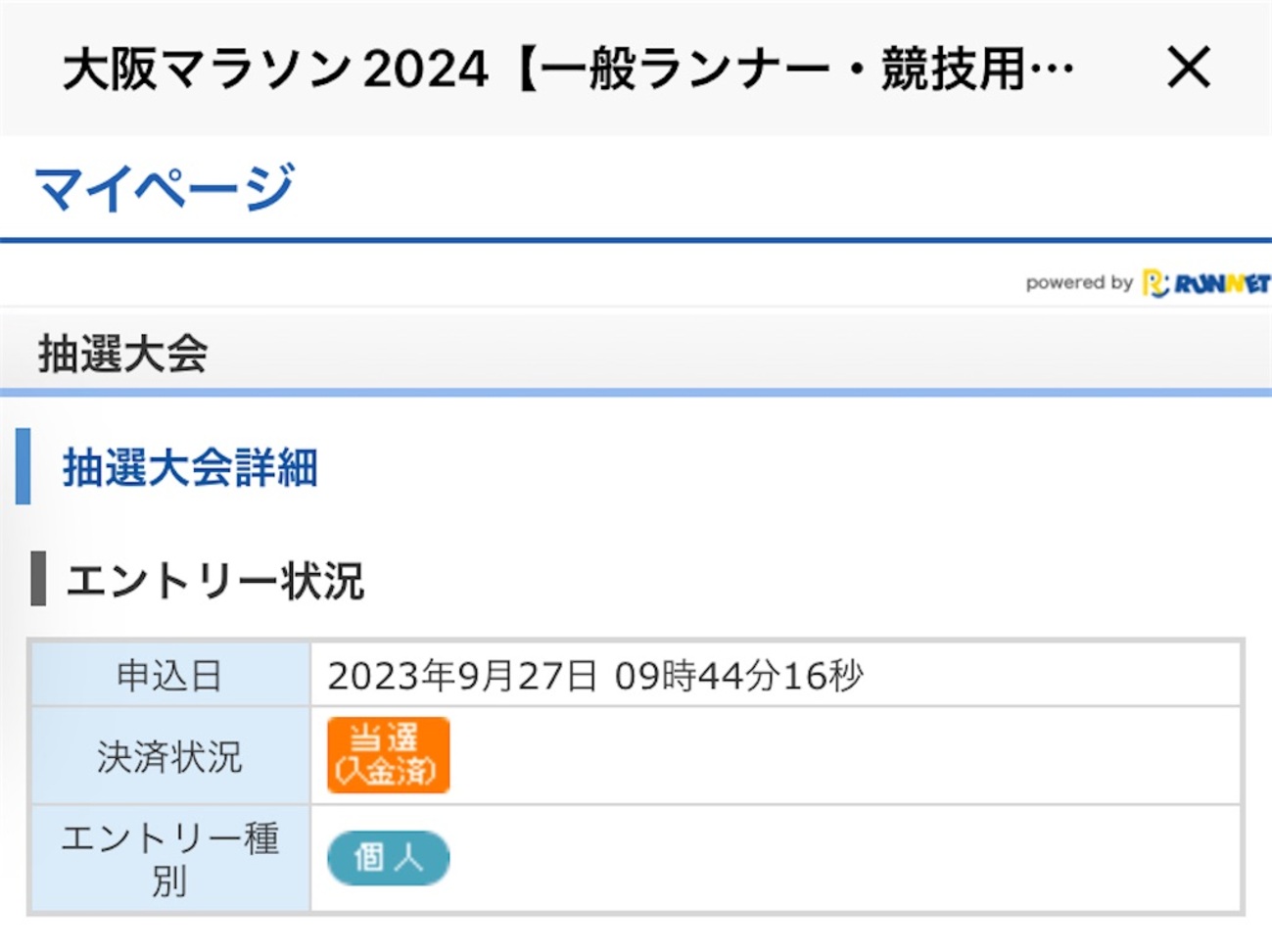This screenshot has width=1272, height=952.
Task: Click the blue bar beside 抽選大会詳細
Action: (24, 466)
